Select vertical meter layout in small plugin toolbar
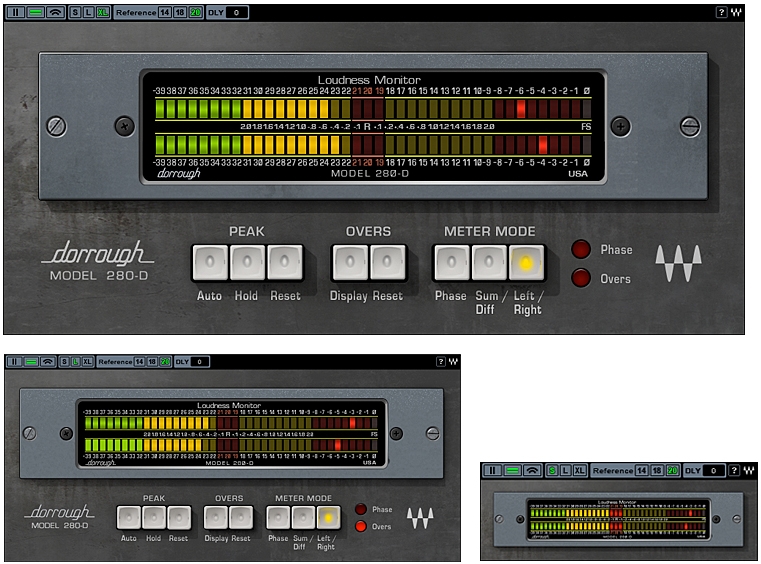This screenshot has width=761, height=564. pyautogui.click(x=493, y=470)
